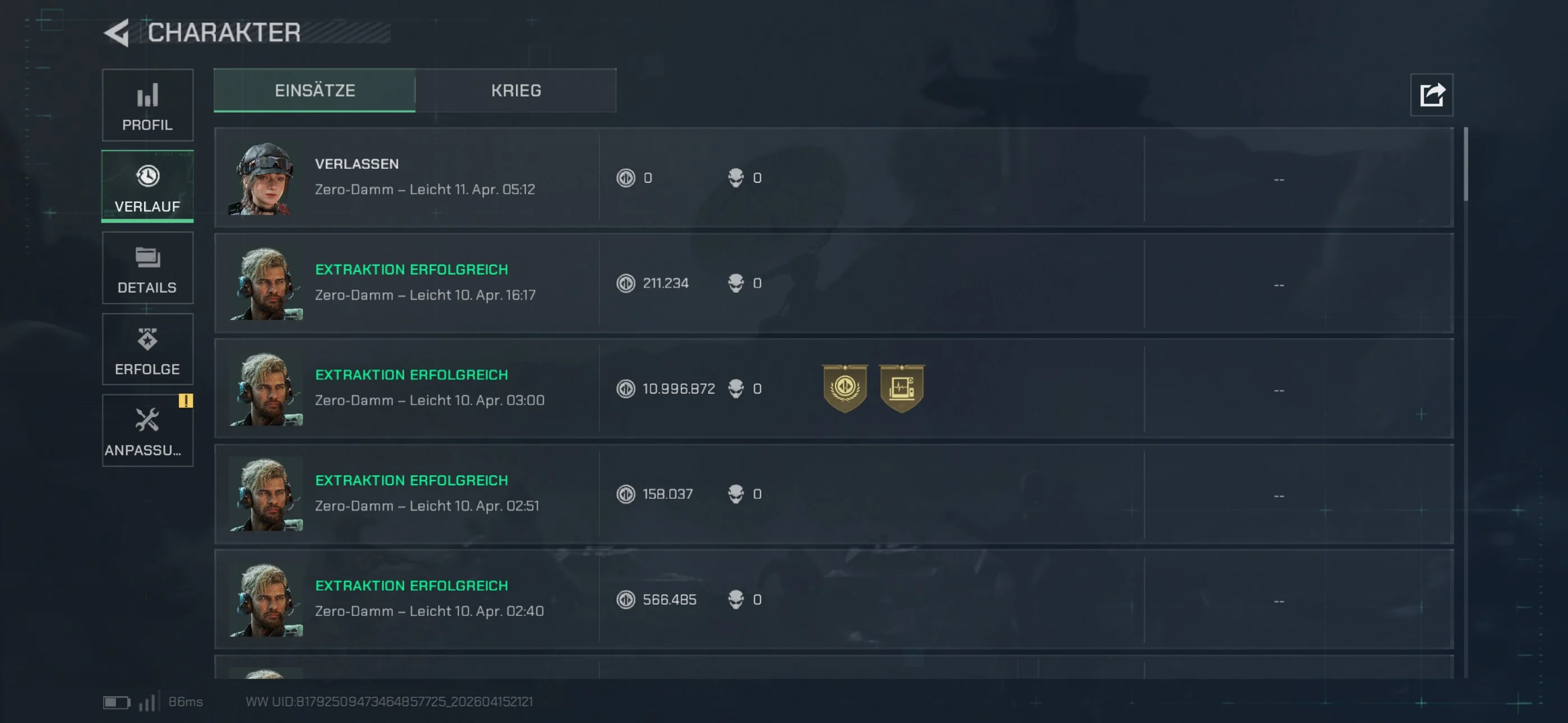
Task: Click the female operator portrait thumbnail
Action: (265, 178)
